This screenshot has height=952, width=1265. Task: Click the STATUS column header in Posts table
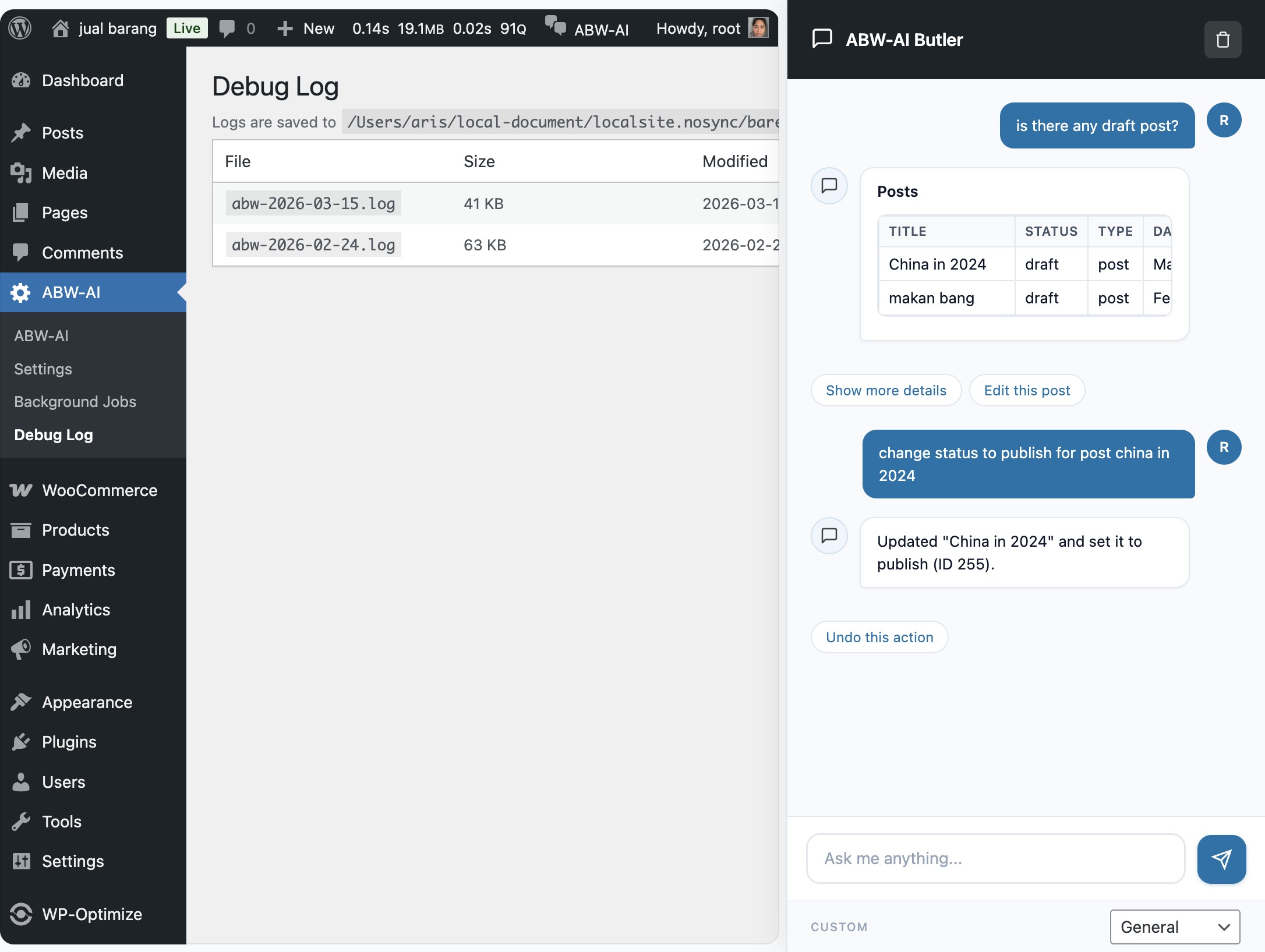pyautogui.click(x=1051, y=231)
